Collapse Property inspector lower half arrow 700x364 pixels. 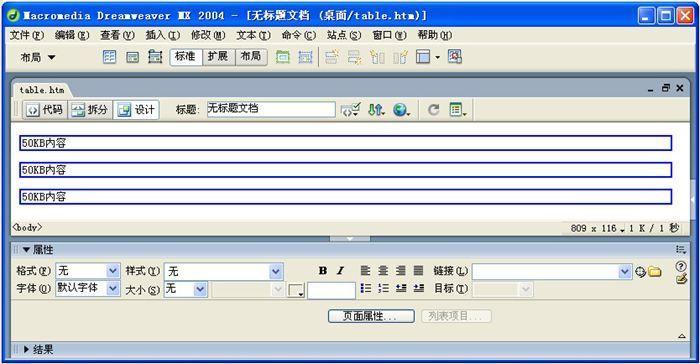click(x=682, y=336)
